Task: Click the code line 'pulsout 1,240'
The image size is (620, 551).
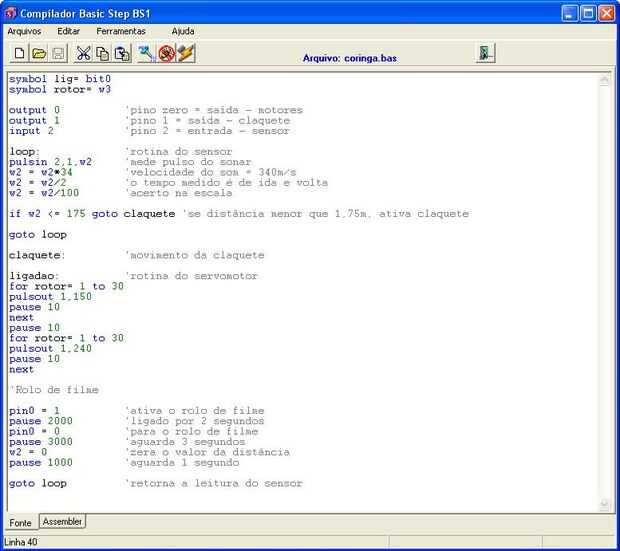Action: 50,348
